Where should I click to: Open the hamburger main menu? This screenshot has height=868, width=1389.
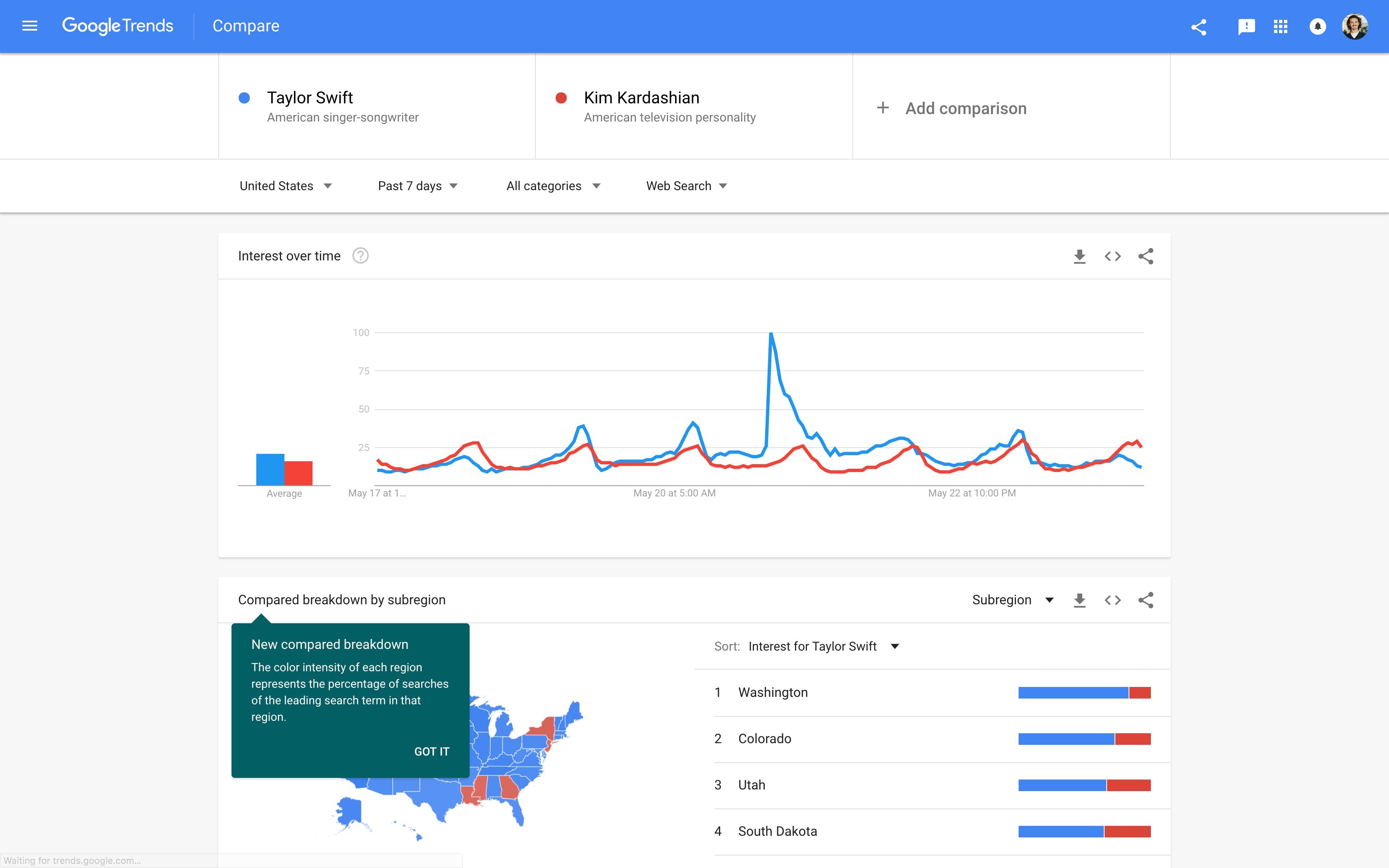coord(29,26)
